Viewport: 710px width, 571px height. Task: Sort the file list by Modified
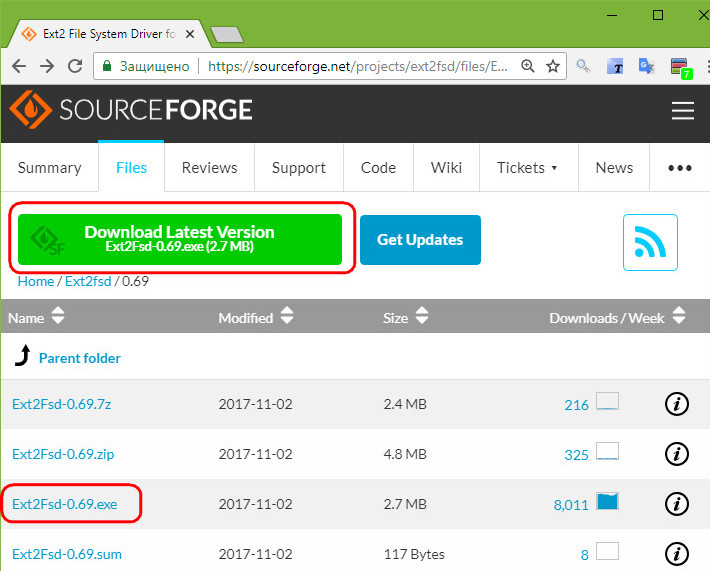tap(287, 315)
